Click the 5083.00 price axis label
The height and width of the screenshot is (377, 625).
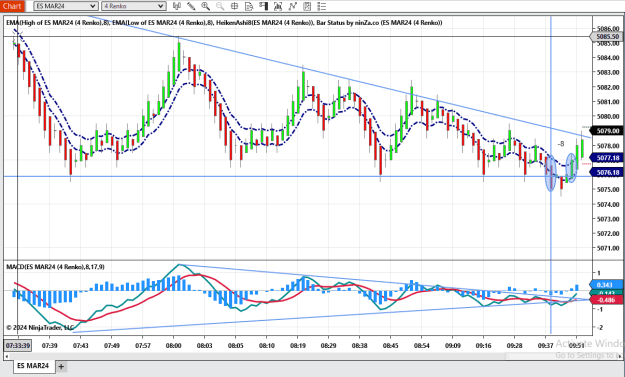coord(609,73)
